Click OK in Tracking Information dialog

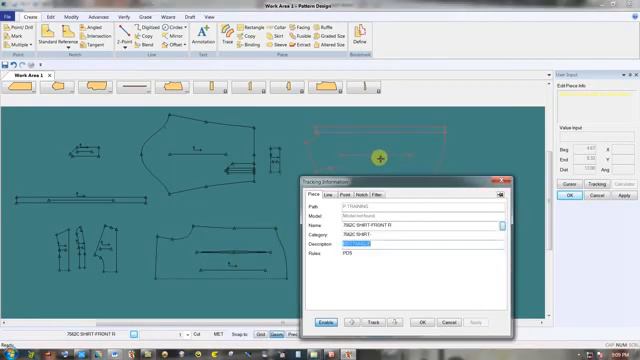pos(422,322)
